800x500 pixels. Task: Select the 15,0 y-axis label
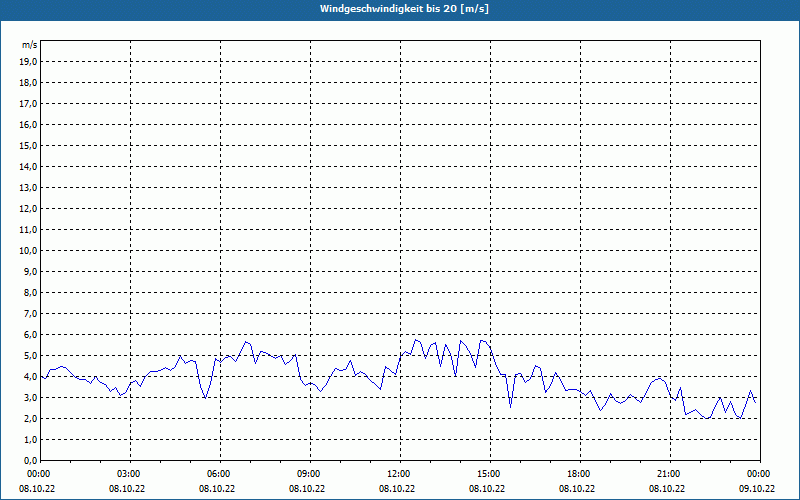click(x=28, y=145)
